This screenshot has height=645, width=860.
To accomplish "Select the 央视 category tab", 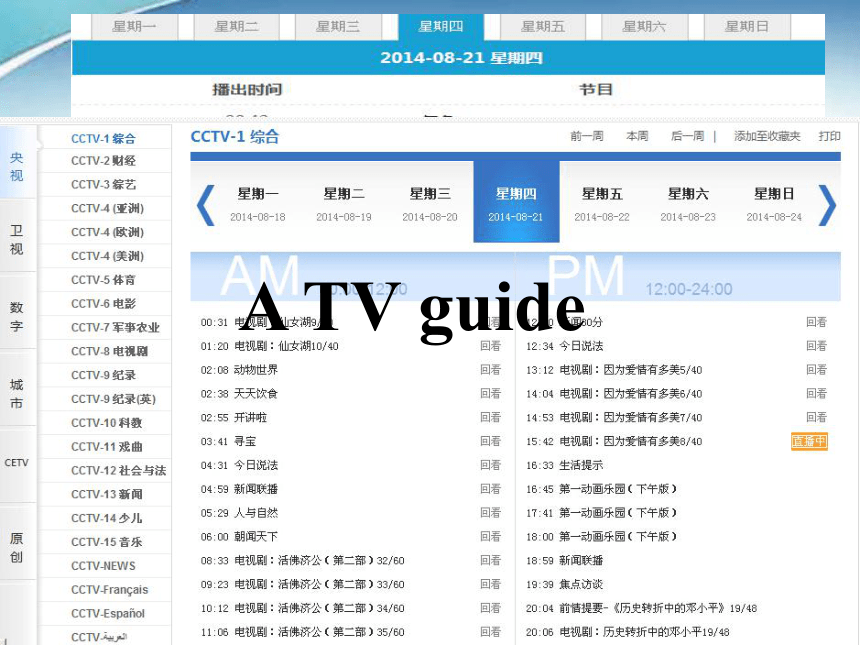I will point(17,166).
